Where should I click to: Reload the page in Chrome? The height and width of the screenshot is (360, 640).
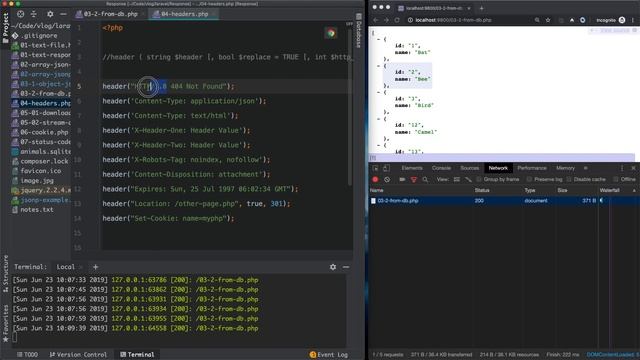397,20
